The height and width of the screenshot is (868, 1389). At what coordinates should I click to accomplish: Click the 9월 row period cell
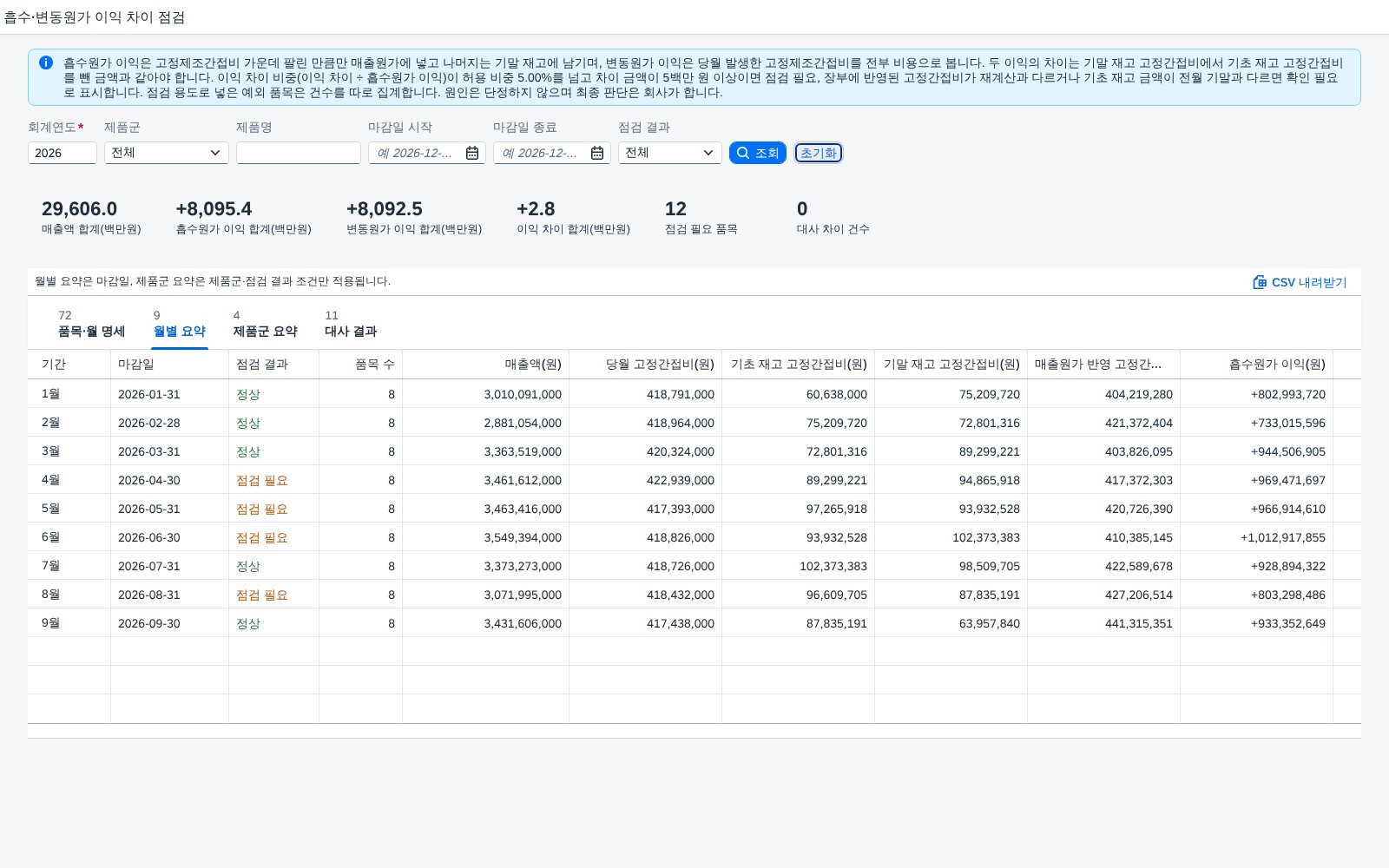(69, 623)
